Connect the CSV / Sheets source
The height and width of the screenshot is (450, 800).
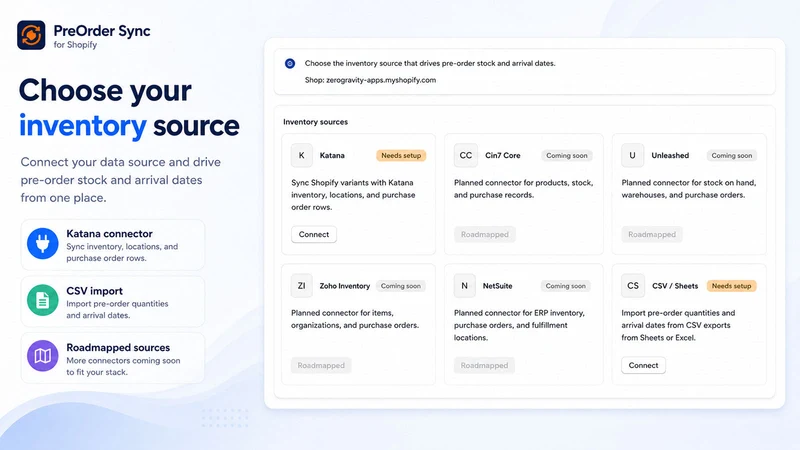643,365
